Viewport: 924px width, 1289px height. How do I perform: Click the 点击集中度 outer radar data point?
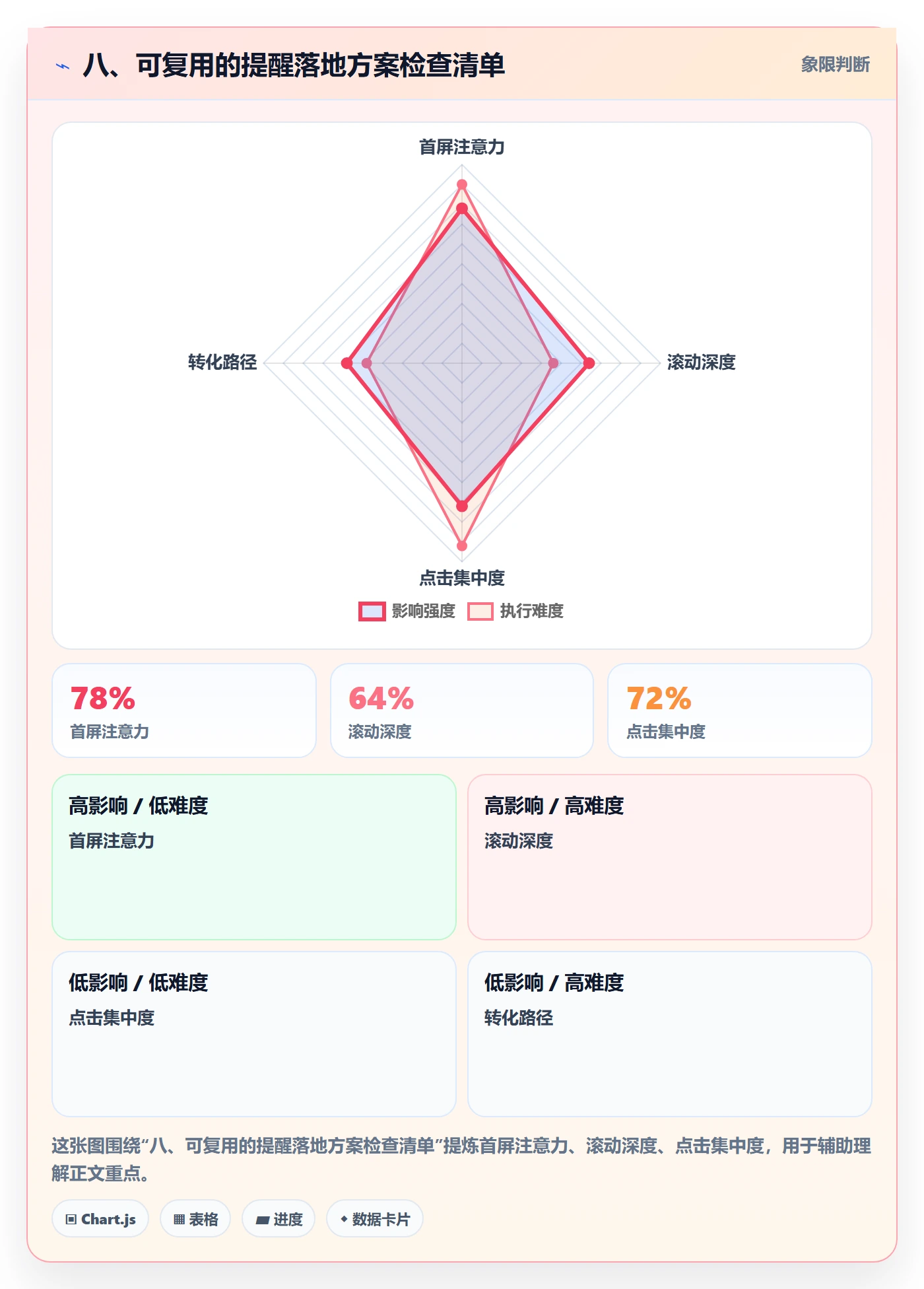click(462, 546)
